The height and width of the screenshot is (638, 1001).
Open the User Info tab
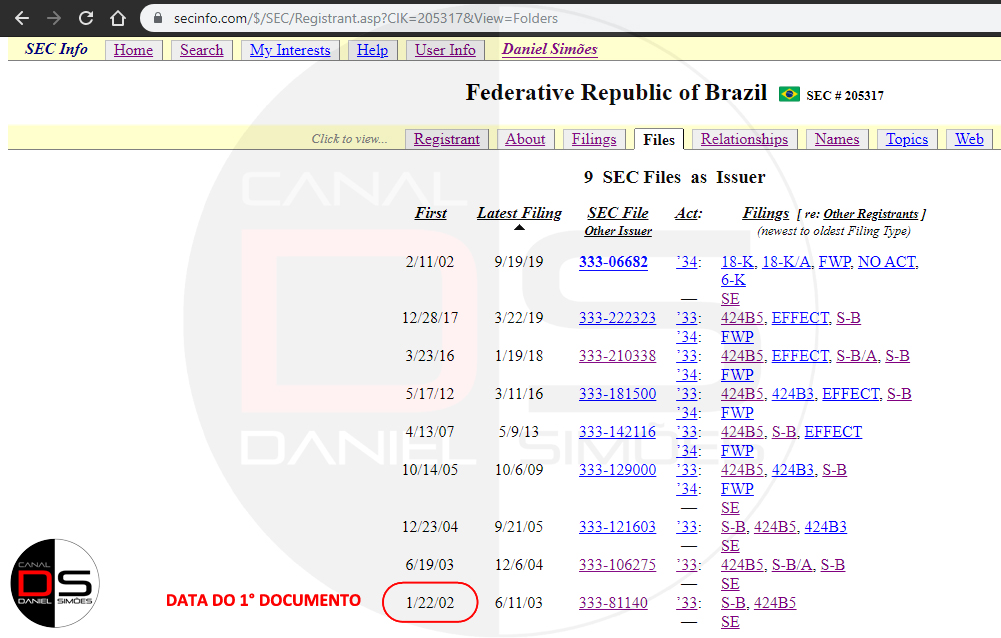click(445, 50)
